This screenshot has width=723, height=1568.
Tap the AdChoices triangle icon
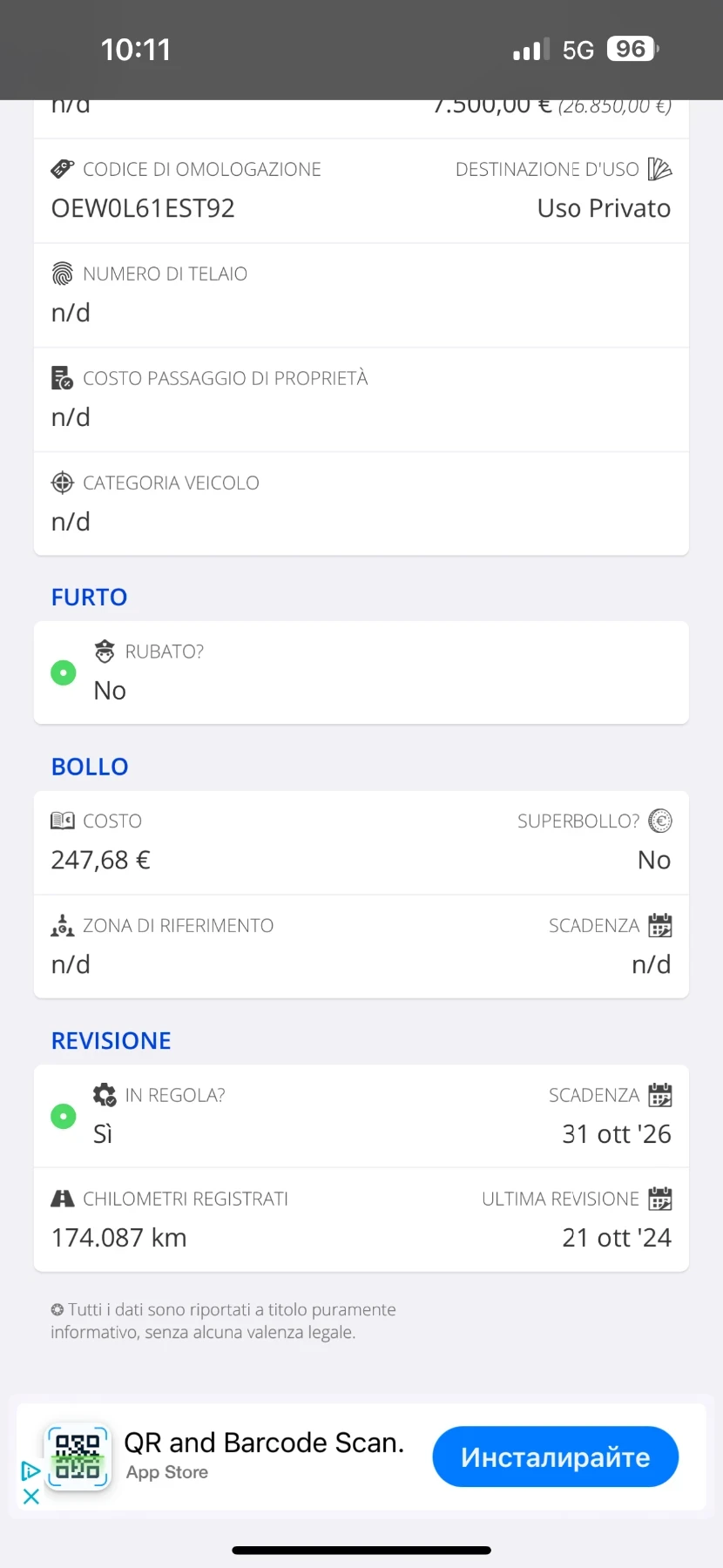coord(31,1471)
